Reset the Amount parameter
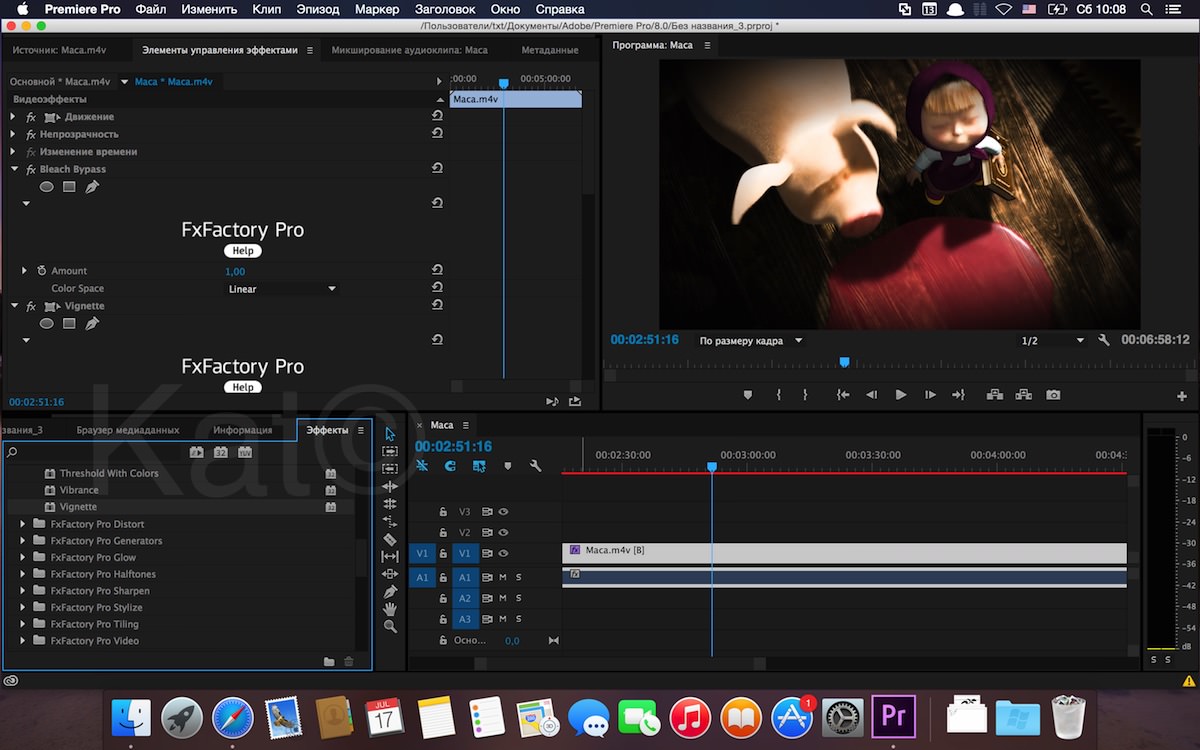Image resolution: width=1200 pixels, height=750 pixels. (437, 271)
